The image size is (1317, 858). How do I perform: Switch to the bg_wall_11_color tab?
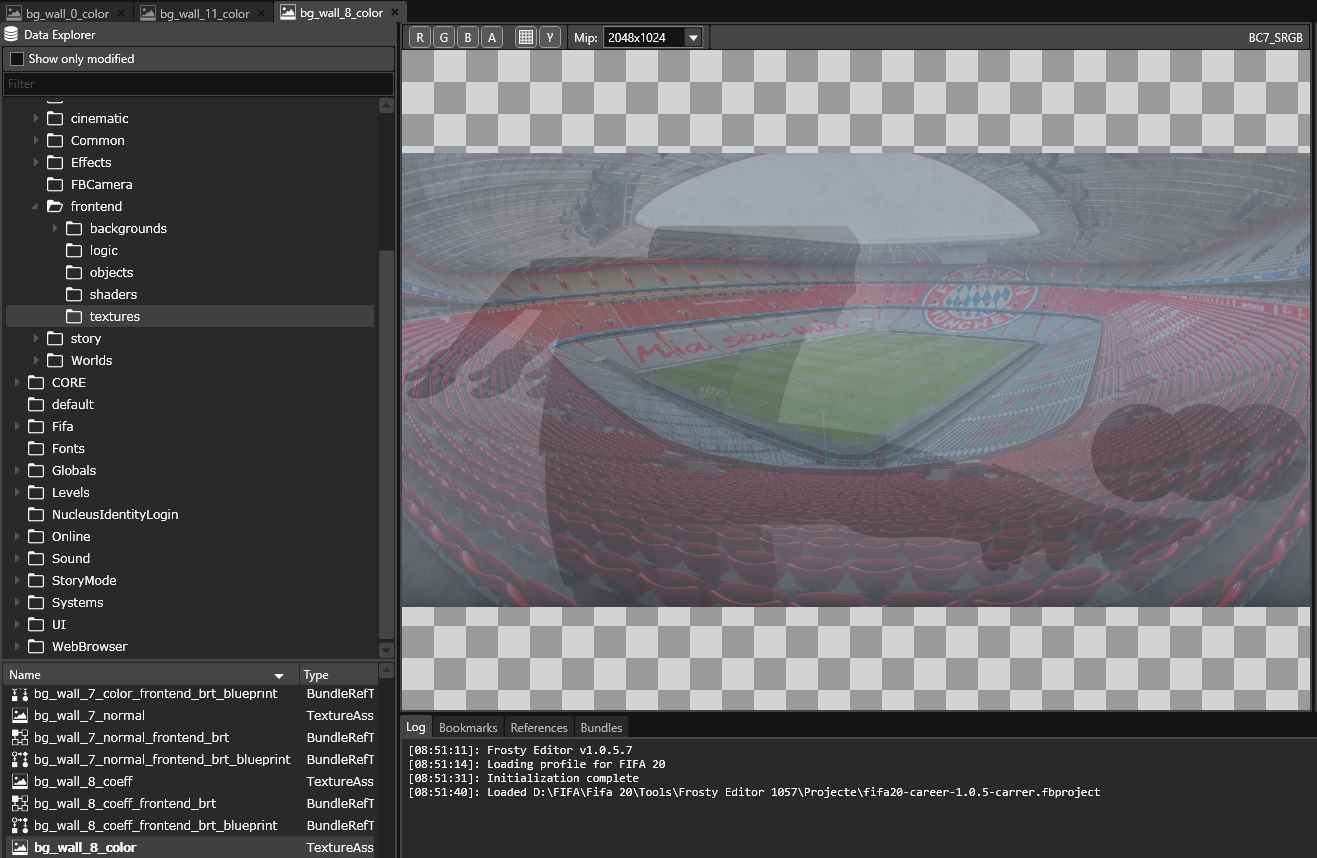tap(204, 13)
